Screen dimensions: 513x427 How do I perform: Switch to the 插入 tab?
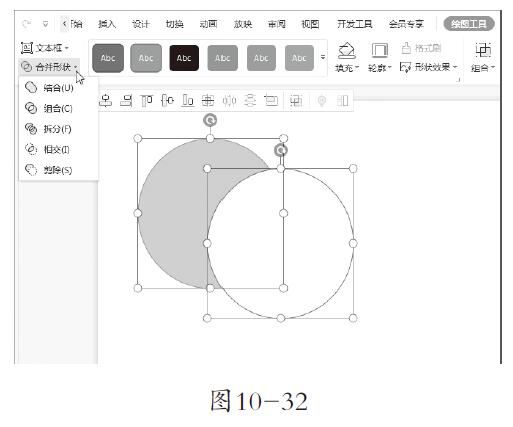click(x=107, y=24)
